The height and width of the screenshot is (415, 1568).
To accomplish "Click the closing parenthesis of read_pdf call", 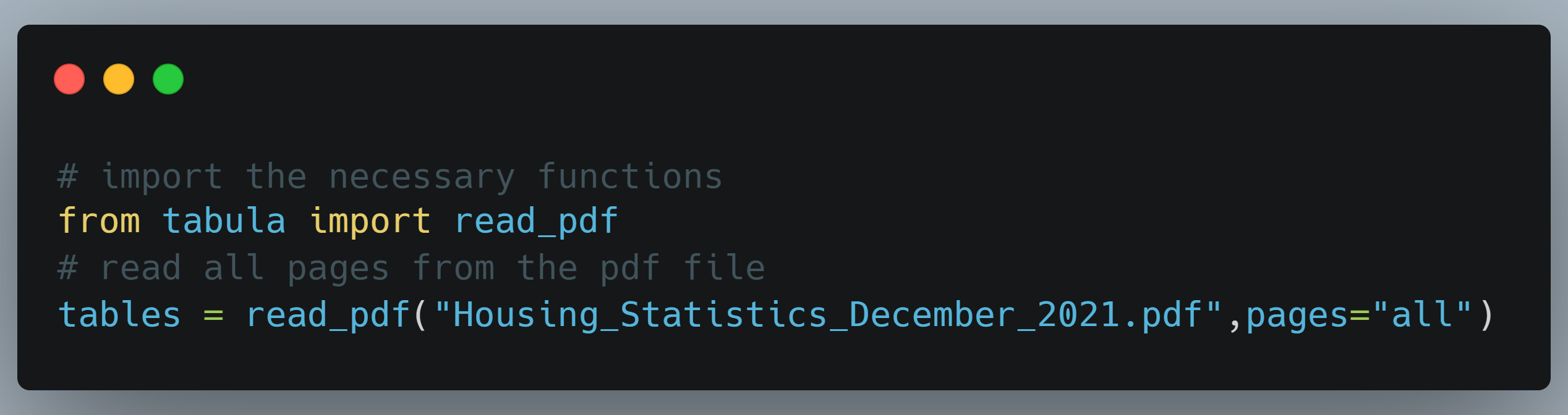I will pos(1486,315).
